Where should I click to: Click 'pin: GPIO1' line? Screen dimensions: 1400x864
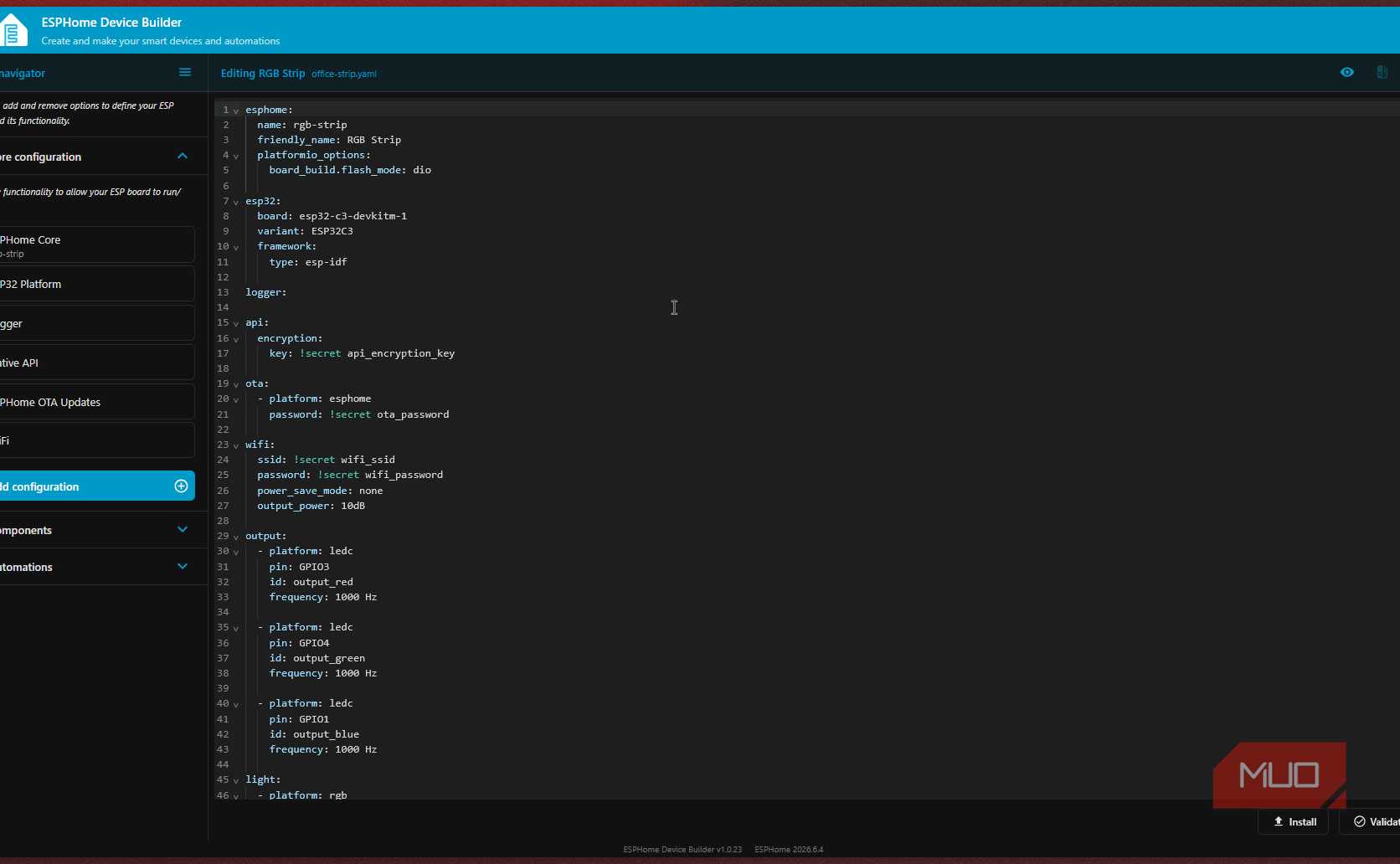pos(299,719)
